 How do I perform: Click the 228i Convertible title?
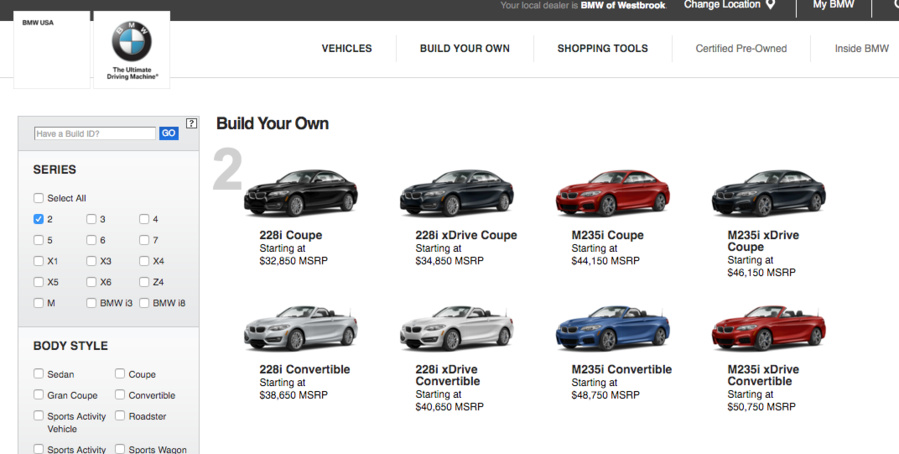[304, 369]
